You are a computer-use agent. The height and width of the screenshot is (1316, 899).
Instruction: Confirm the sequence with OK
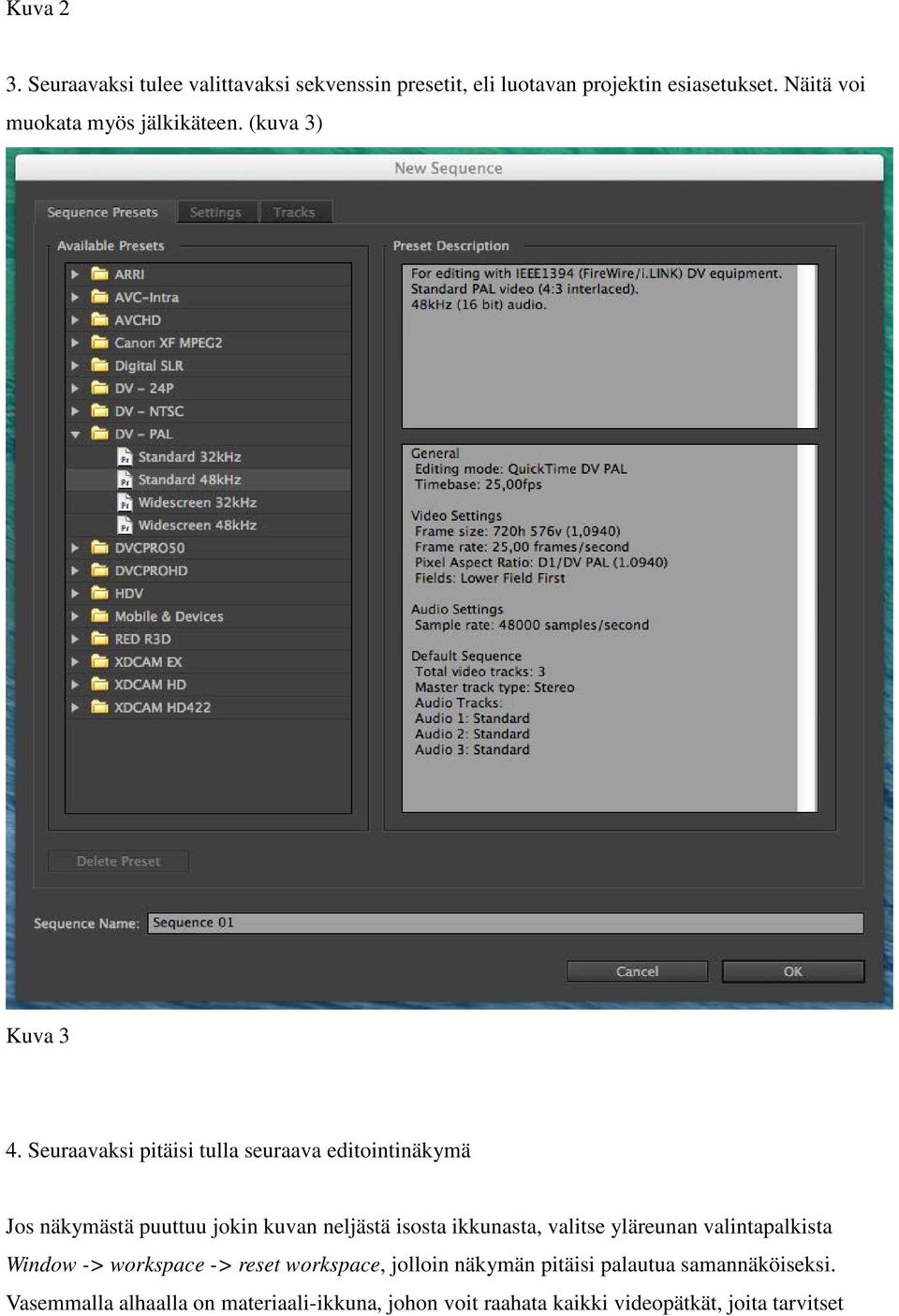[793, 971]
